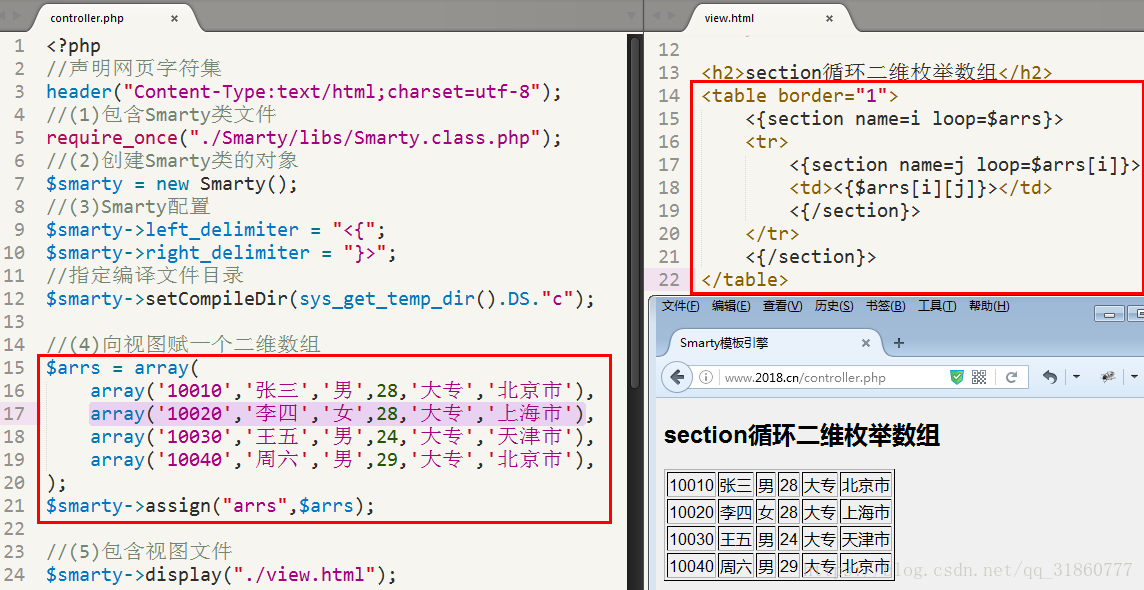This screenshot has width=1144, height=590.
Task: Click table cell 王五
Action: [735, 539]
